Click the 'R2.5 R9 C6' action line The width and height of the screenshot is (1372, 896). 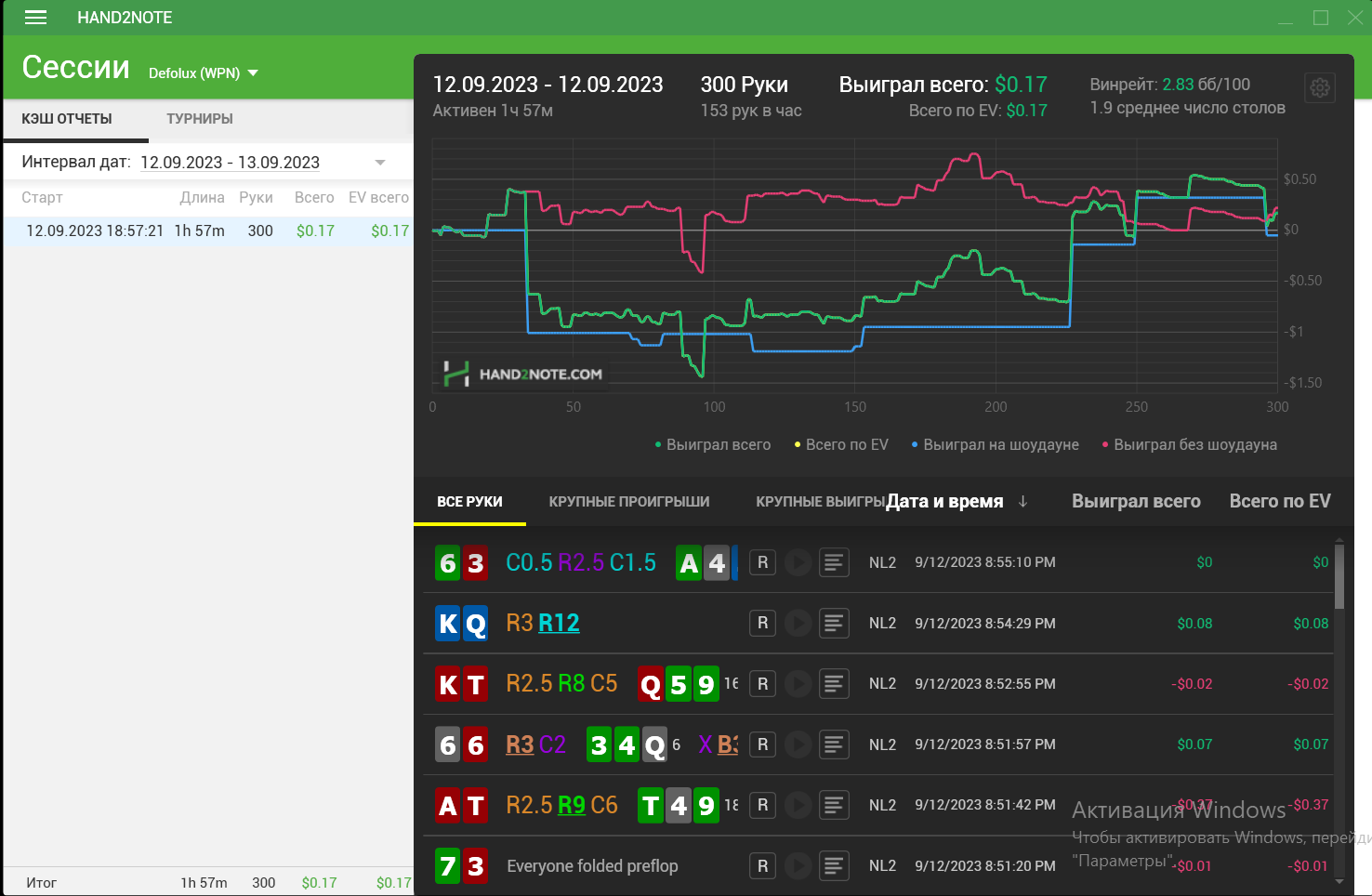click(x=561, y=805)
